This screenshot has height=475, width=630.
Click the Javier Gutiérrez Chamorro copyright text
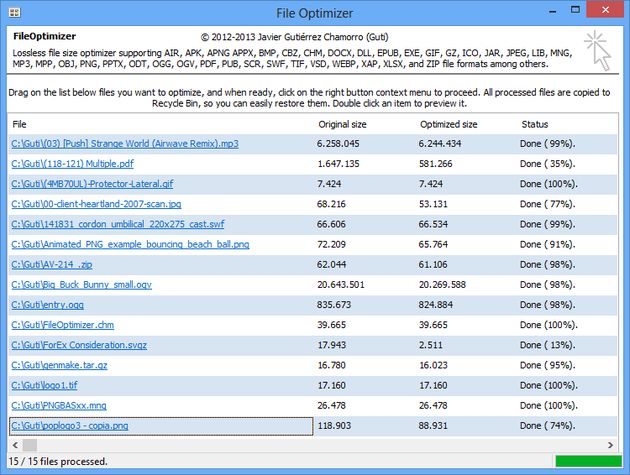click(x=295, y=37)
